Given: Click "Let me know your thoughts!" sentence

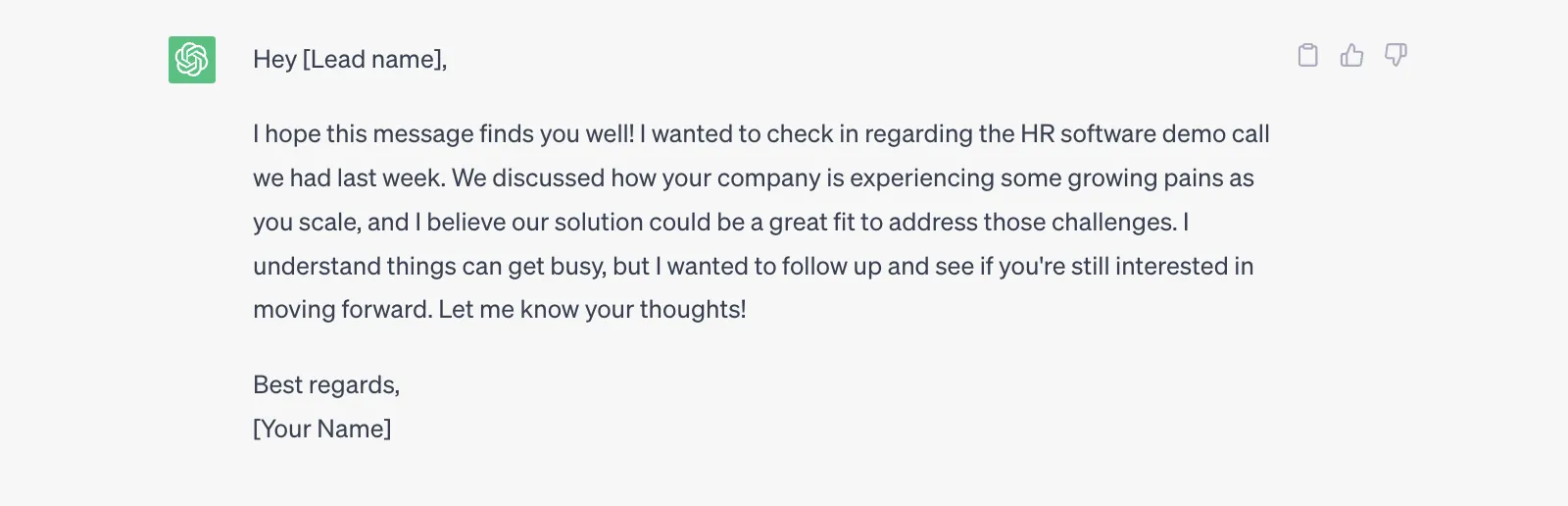Looking at the screenshot, I should coord(592,310).
